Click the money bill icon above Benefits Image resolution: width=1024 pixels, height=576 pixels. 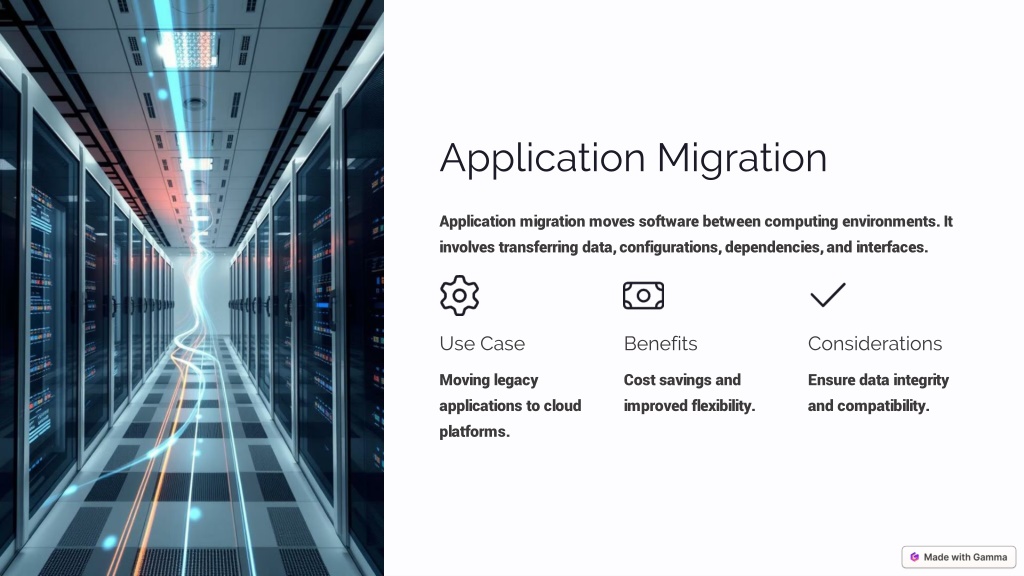pyautogui.click(x=643, y=296)
